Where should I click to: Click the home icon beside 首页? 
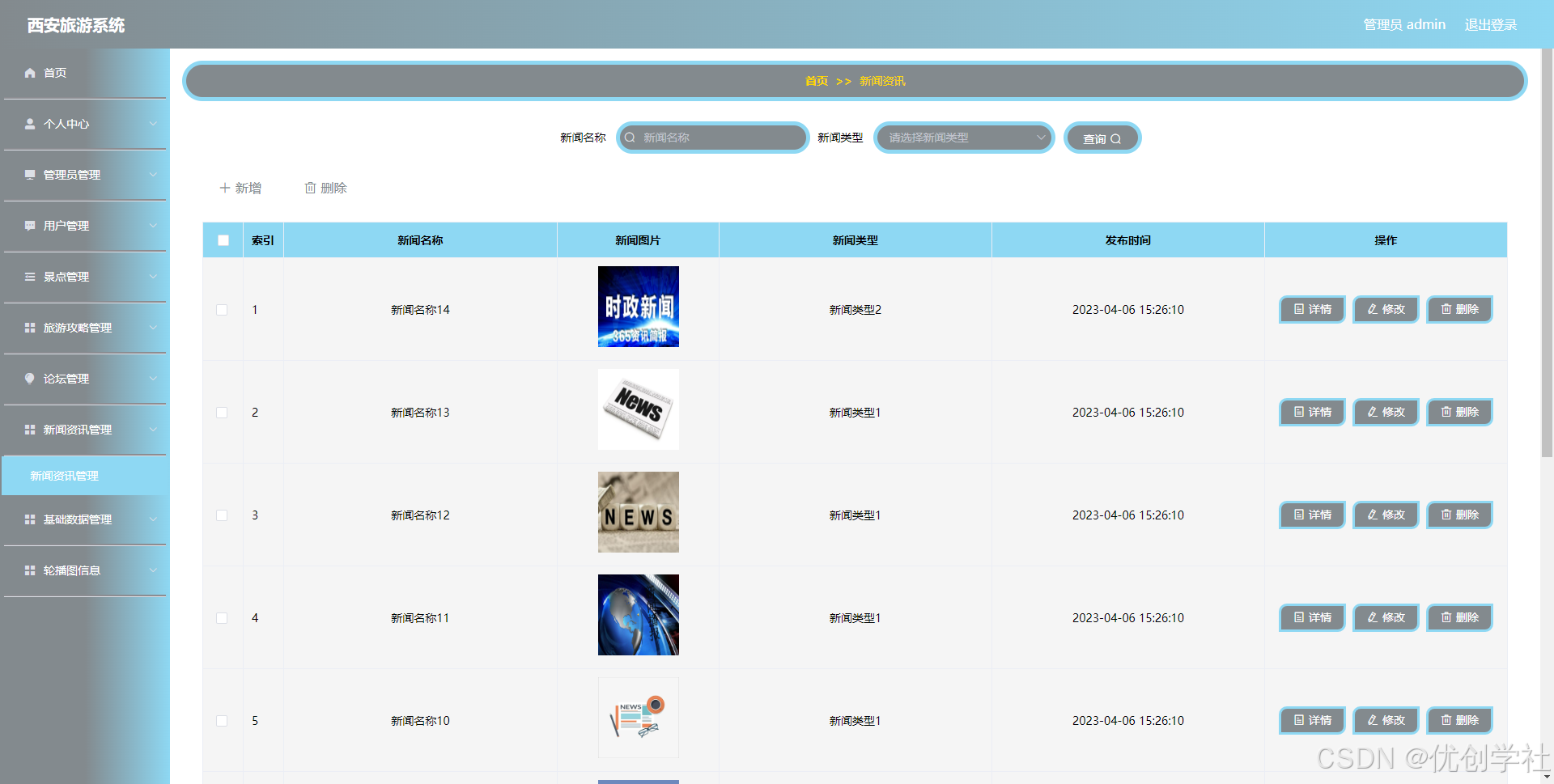click(30, 73)
